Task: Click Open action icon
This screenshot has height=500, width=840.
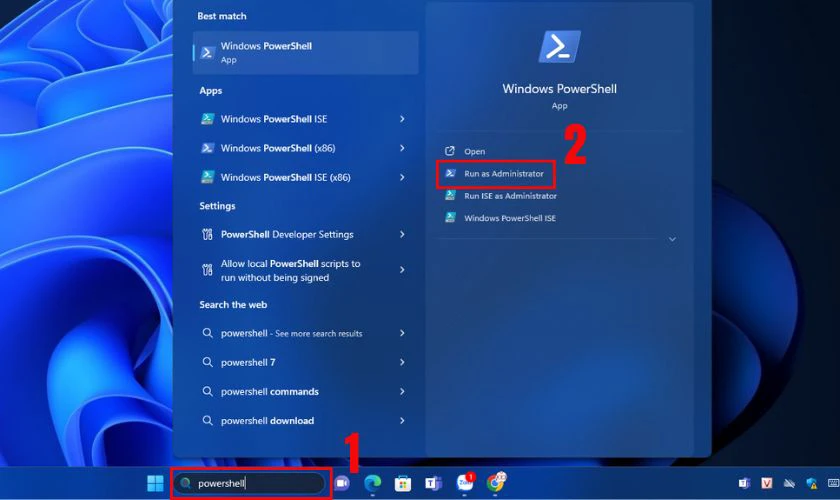Action: click(x=450, y=151)
